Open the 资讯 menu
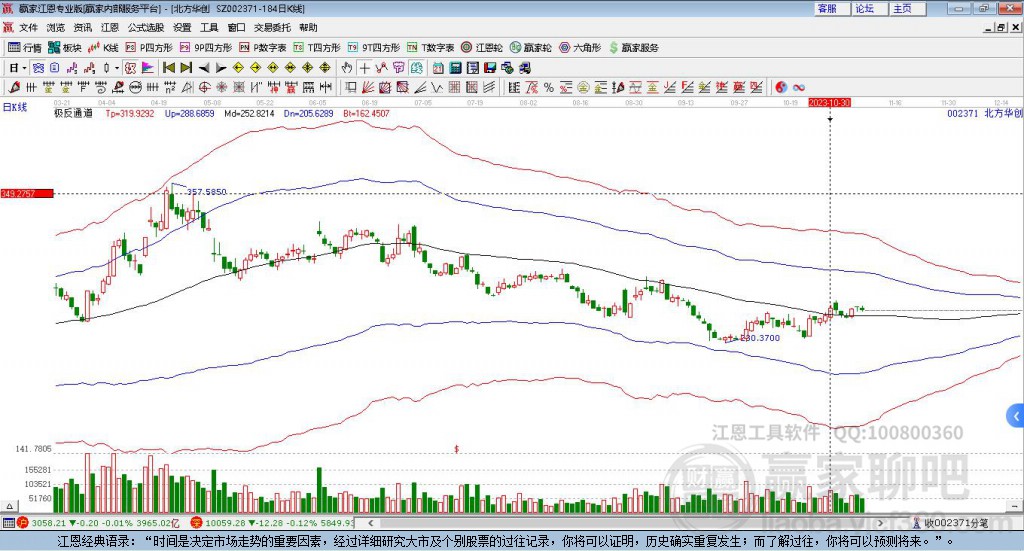Image resolution: width=1024 pixels, height=551 pixels. [82, 27]
